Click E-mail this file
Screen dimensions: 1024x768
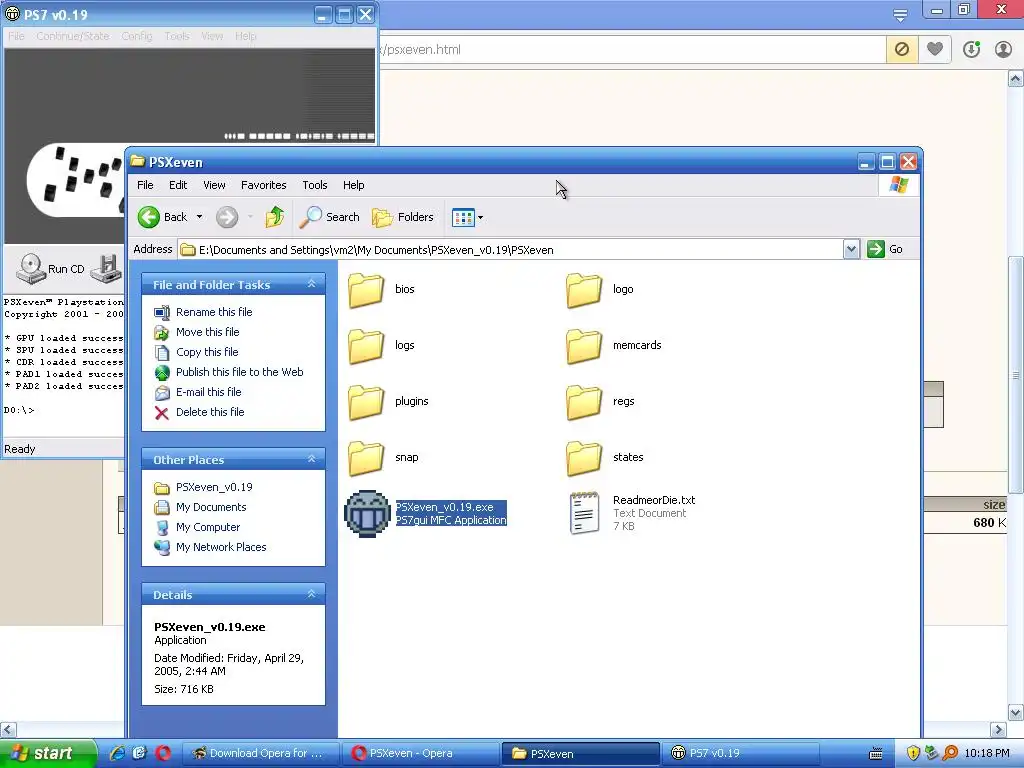coord(198,392)
